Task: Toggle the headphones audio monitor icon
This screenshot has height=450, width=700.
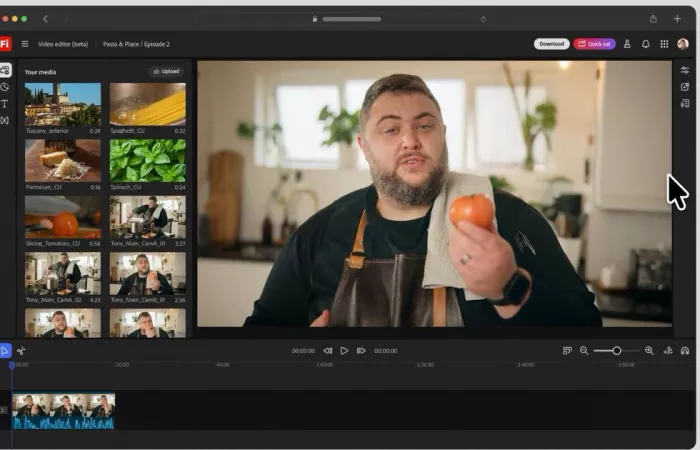Action: tap(685, 351)
